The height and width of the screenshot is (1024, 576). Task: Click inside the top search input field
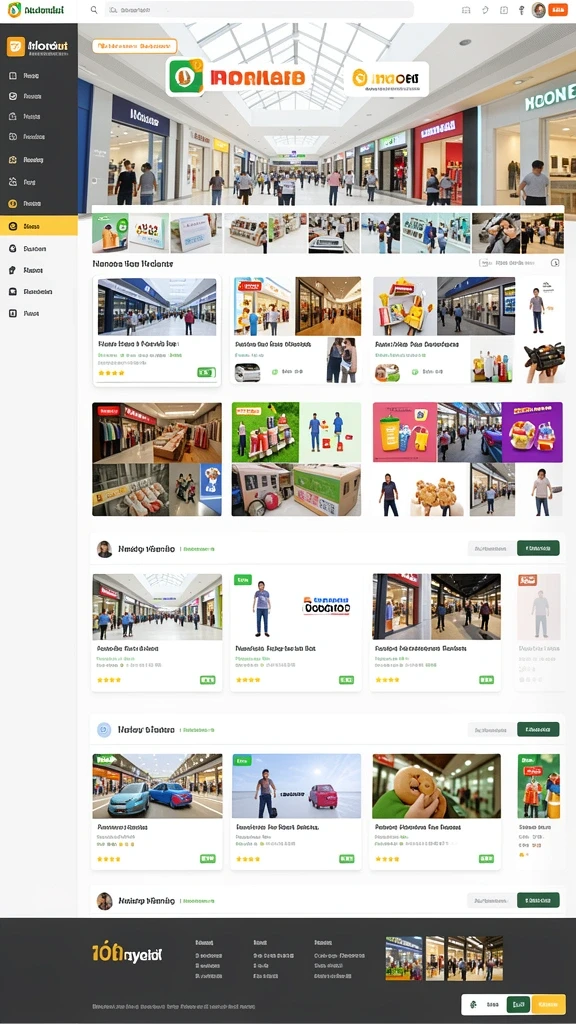[259, 10]
